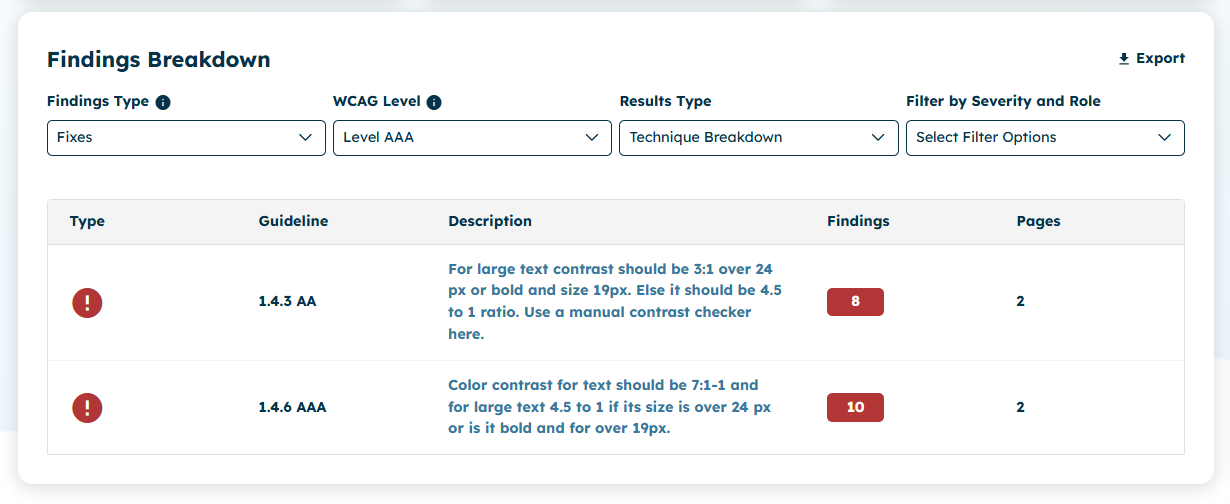
Task: Click the Findings column header
Action: click(858, 222)
